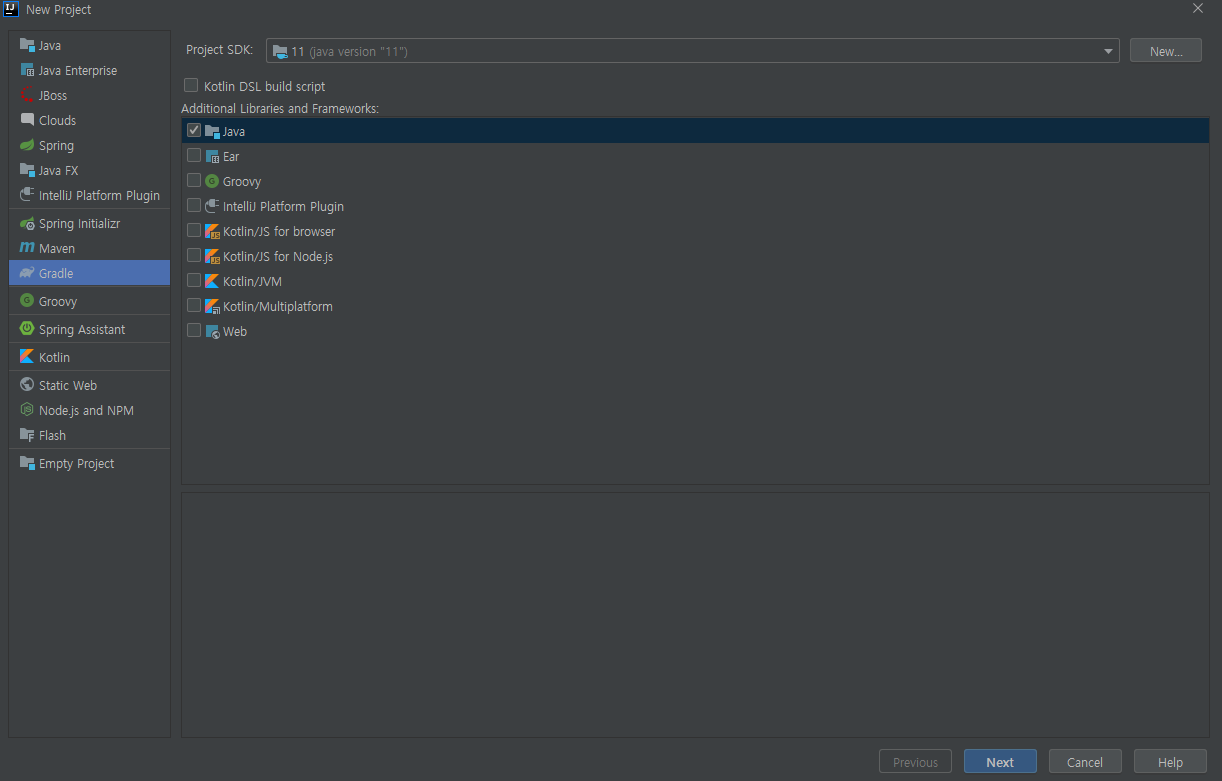This screenshot has width=1222, height=781.
Task: Click the Kotlin/JVM icon in list
Action: coord(212,281)
